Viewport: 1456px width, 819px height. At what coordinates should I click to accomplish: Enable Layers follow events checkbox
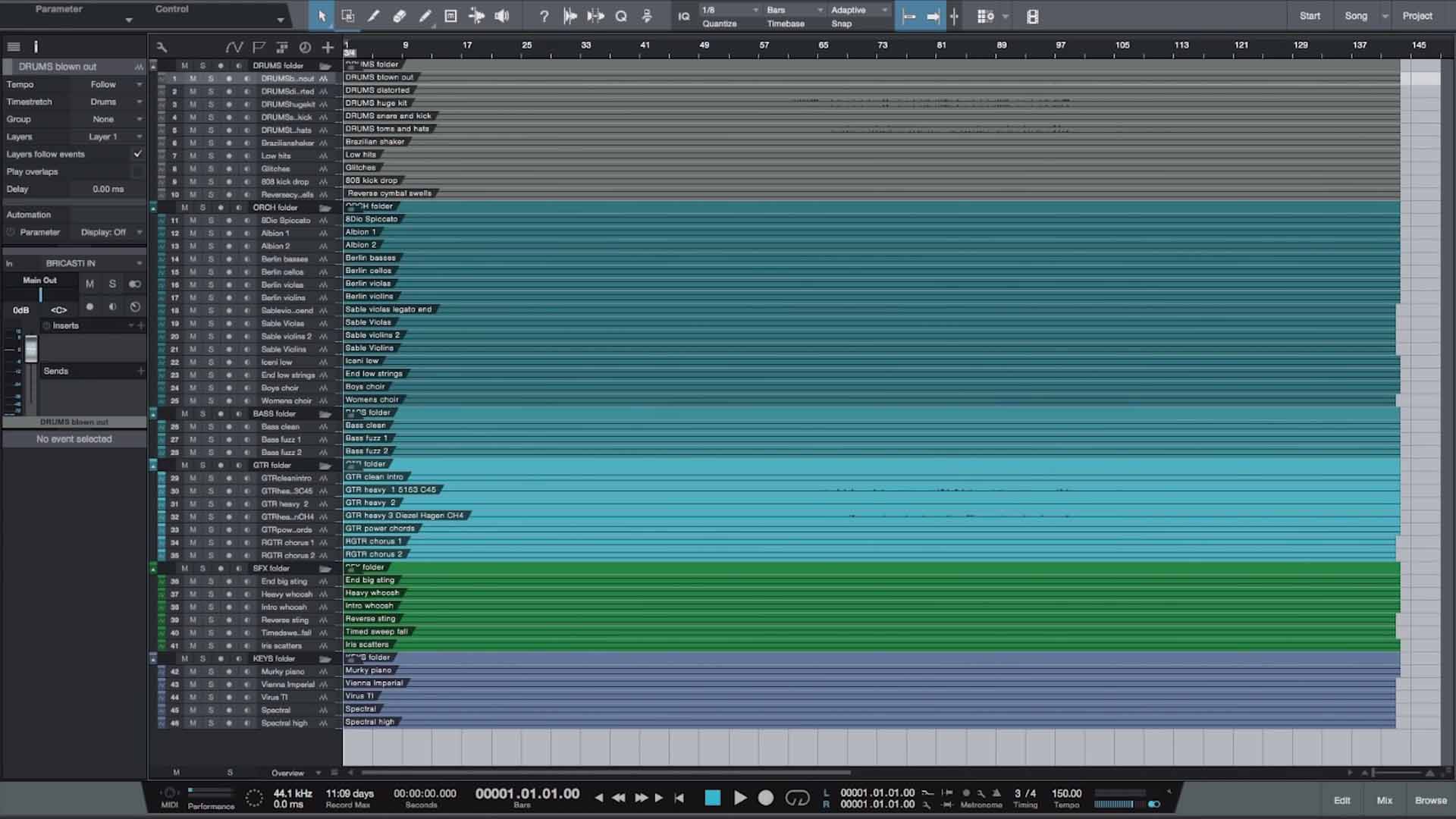coord(137,154)
